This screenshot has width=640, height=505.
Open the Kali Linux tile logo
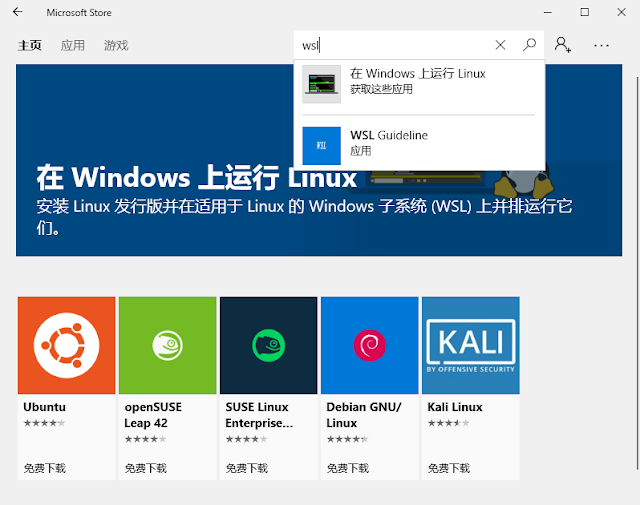471,345
